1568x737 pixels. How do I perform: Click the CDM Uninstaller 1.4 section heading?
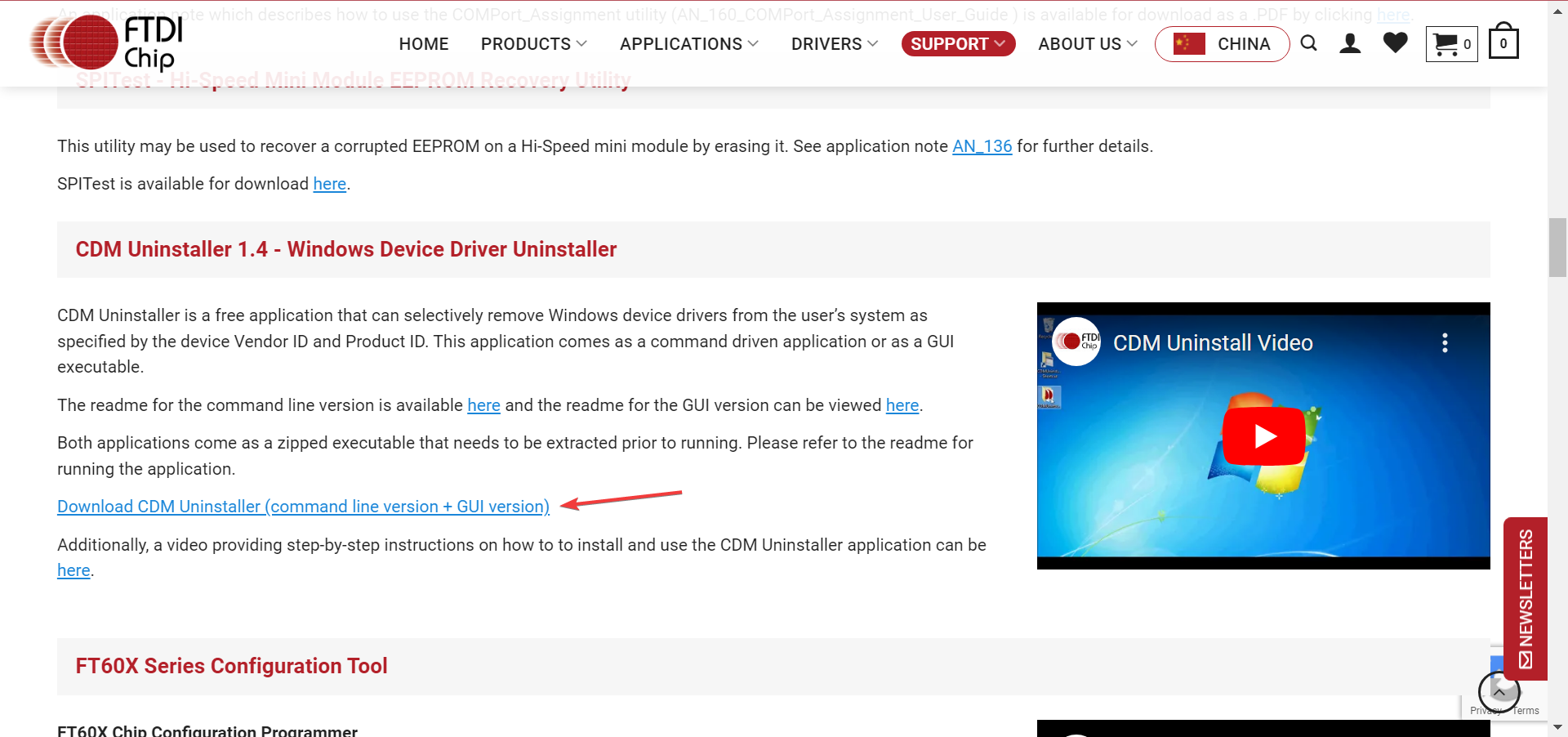[x=345, y=249]
